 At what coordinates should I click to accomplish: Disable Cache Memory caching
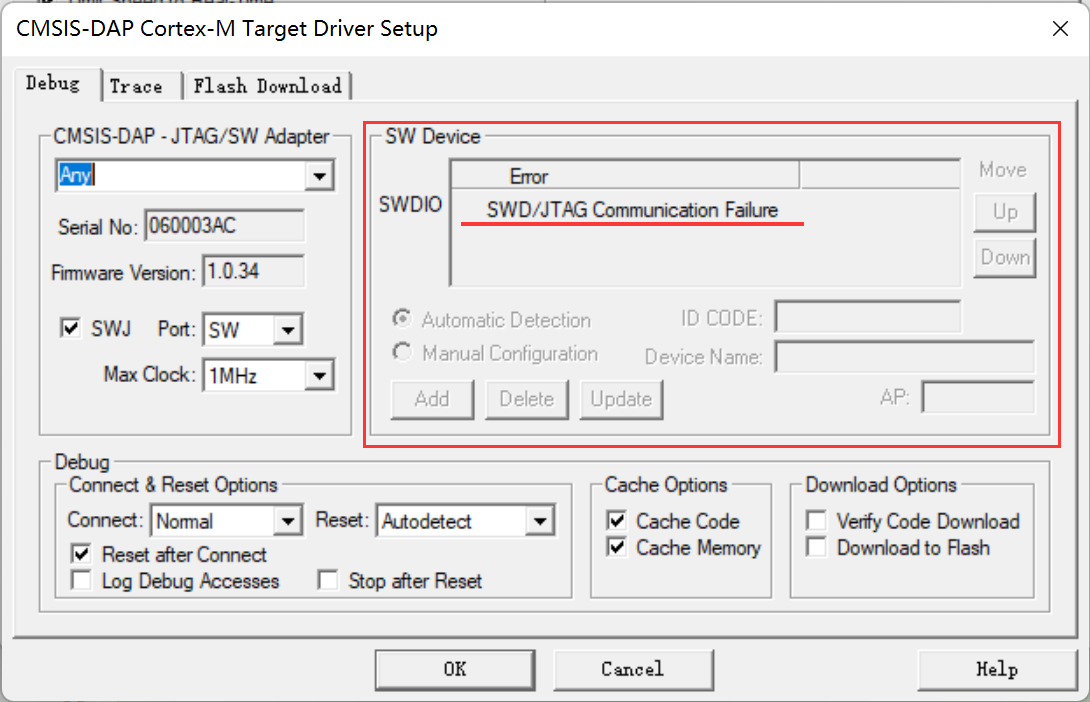pyautogui.click(x=618, y=548)
